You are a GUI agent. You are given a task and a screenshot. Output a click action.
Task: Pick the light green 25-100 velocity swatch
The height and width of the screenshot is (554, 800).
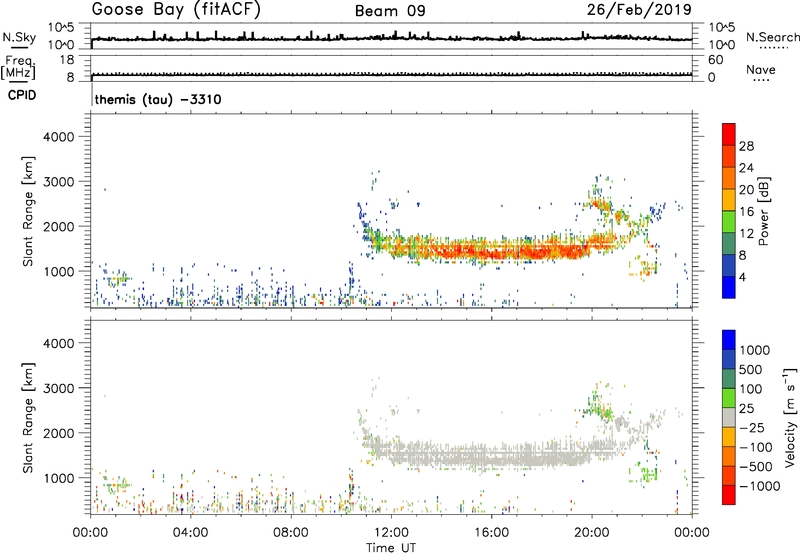[729, 398]
